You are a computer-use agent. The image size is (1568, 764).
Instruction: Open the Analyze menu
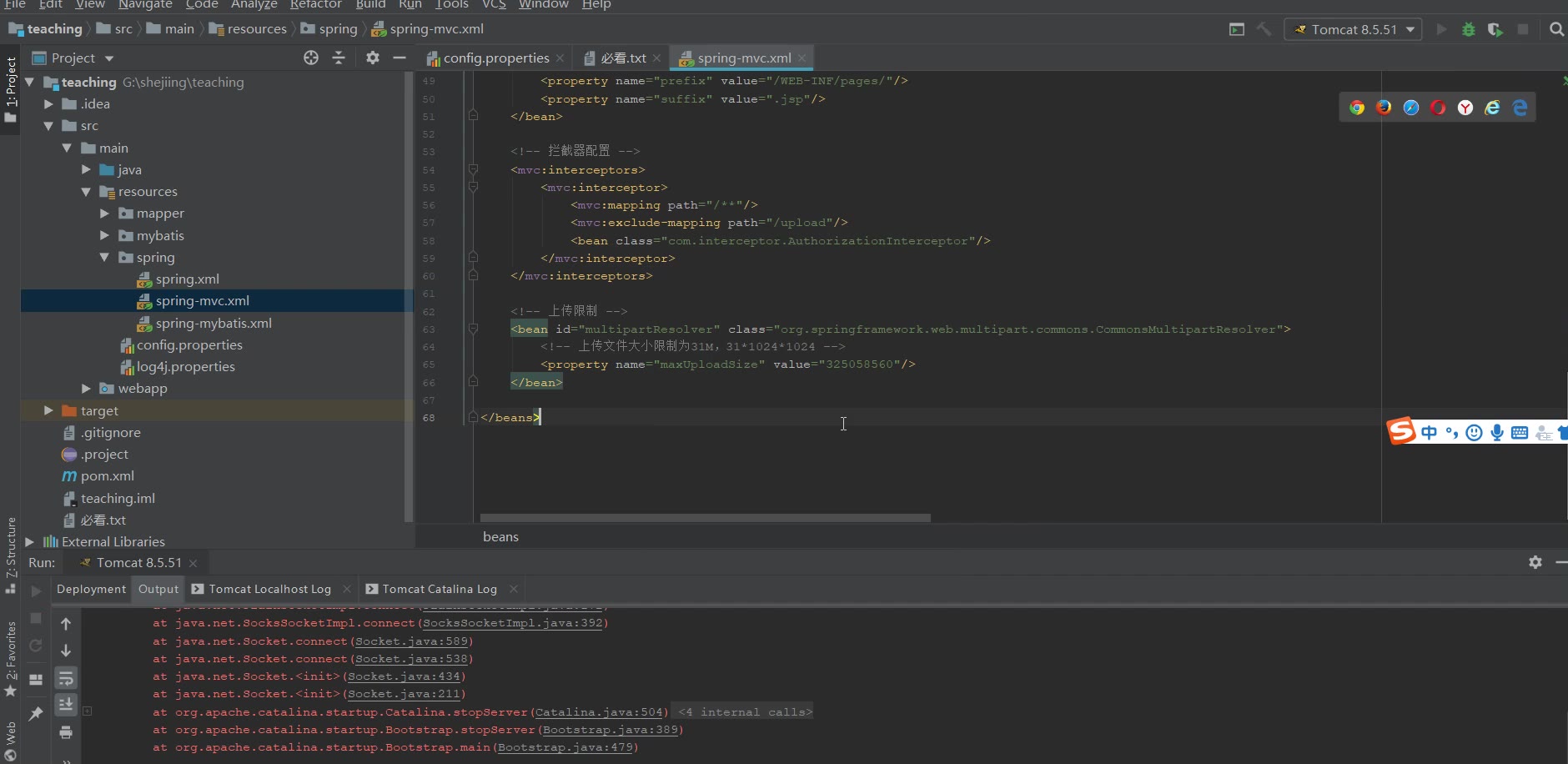point(254,5)
